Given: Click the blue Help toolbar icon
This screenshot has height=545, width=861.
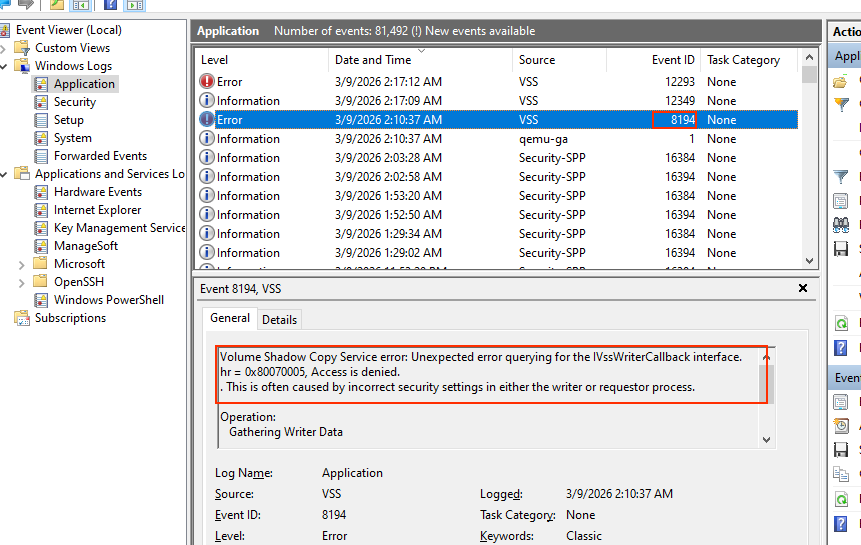Looking at the screenshot, I should (x=110, y=5).
